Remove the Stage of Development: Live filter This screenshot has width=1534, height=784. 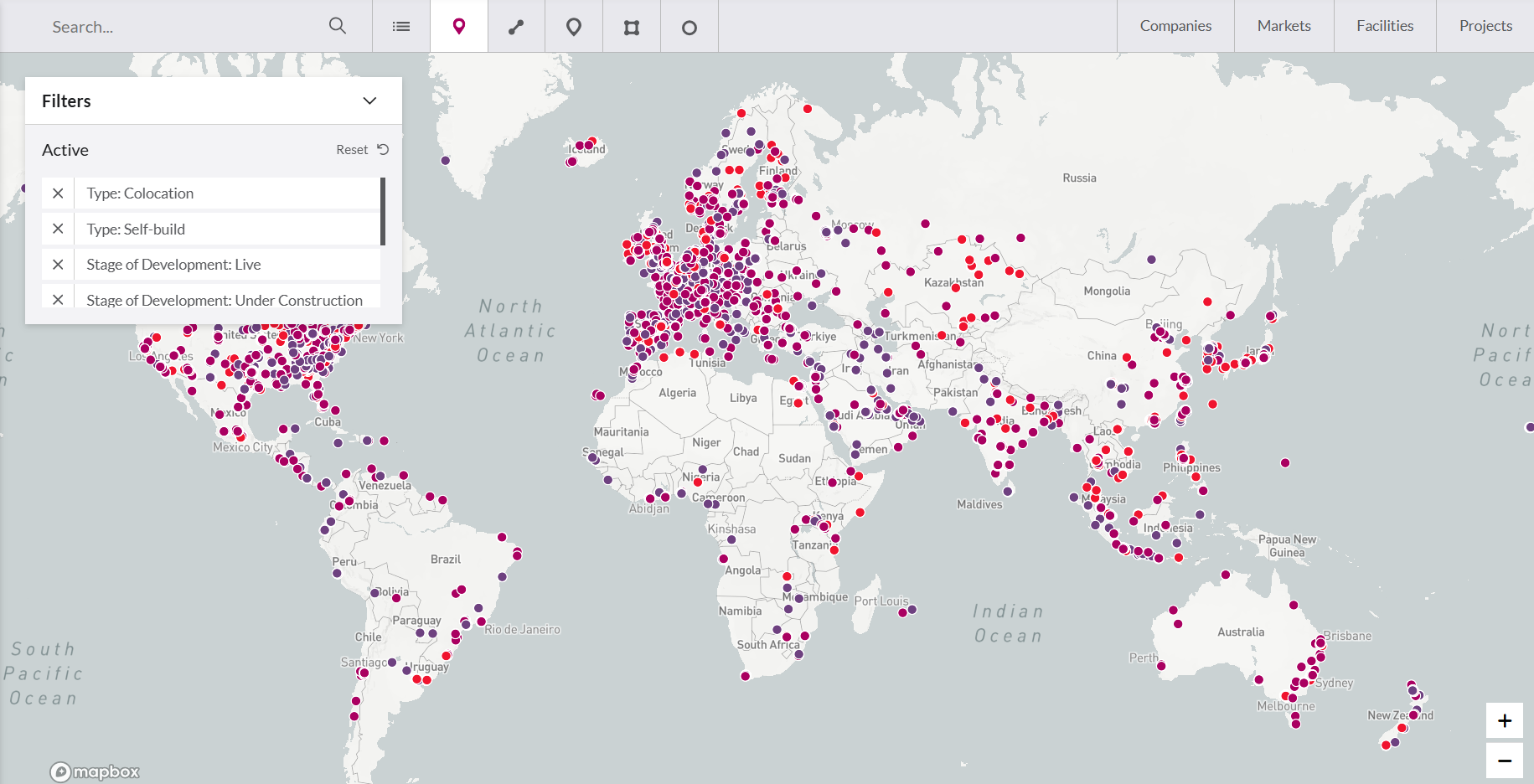tap(58, 265)
